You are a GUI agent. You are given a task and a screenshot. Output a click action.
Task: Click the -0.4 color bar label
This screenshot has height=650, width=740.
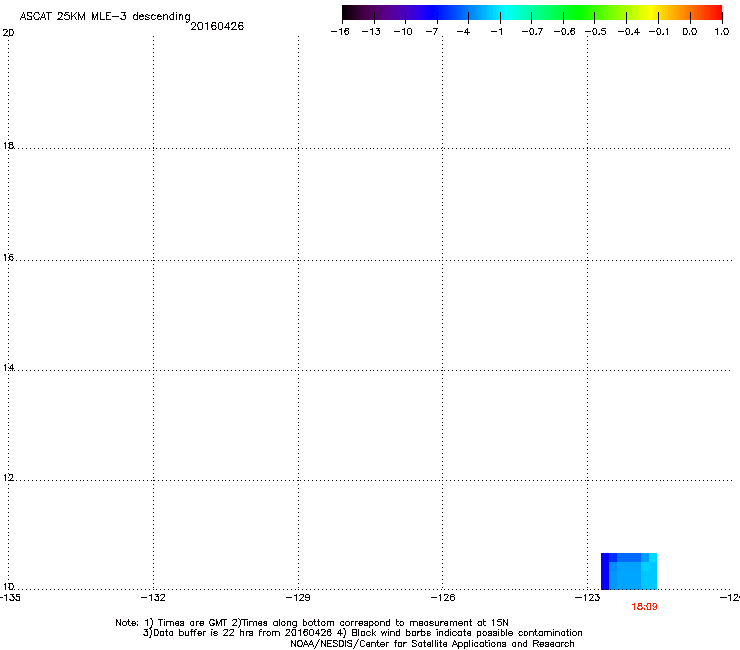[x=629, y=32]
